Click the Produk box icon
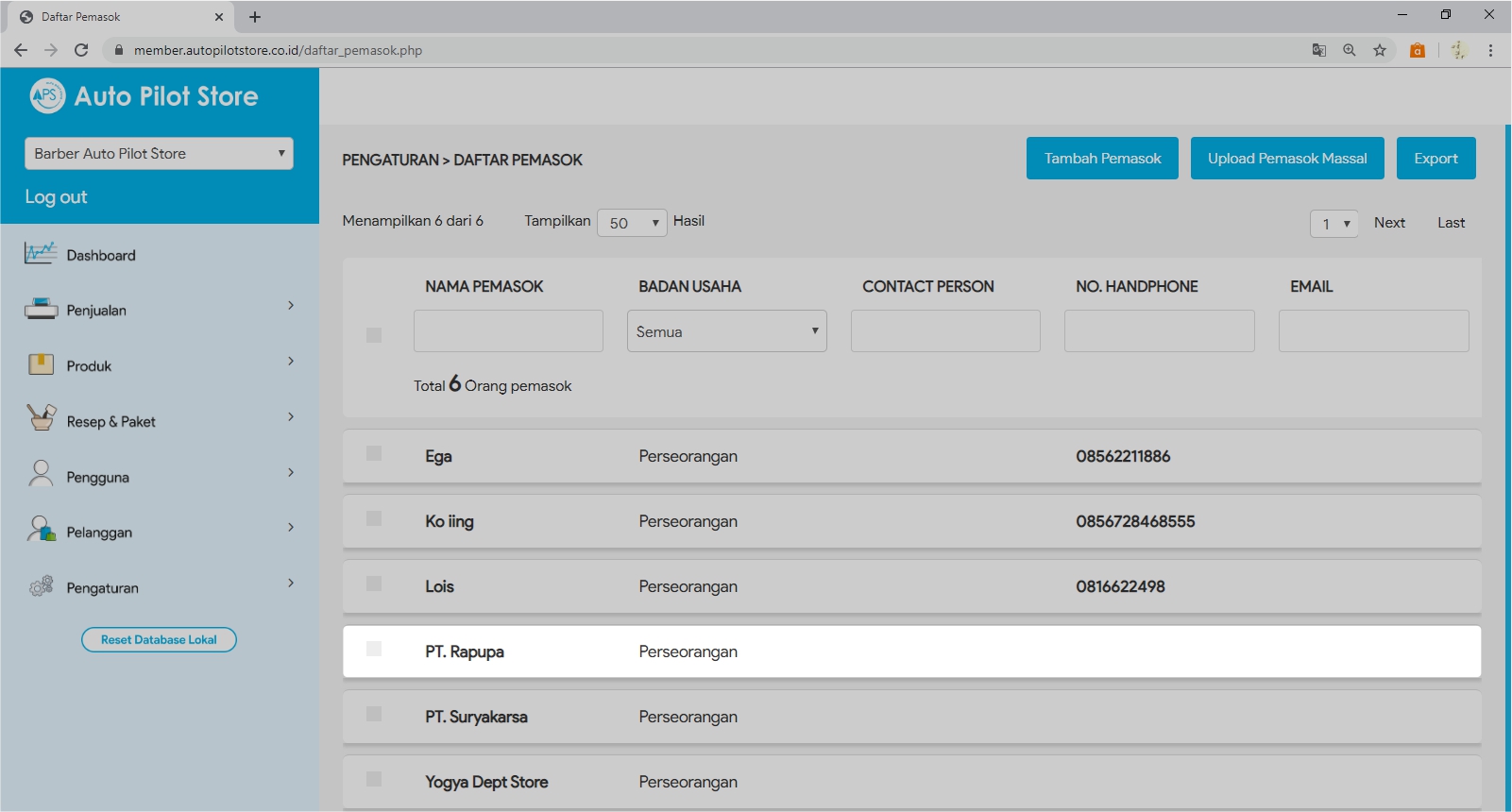 [41, 364]
